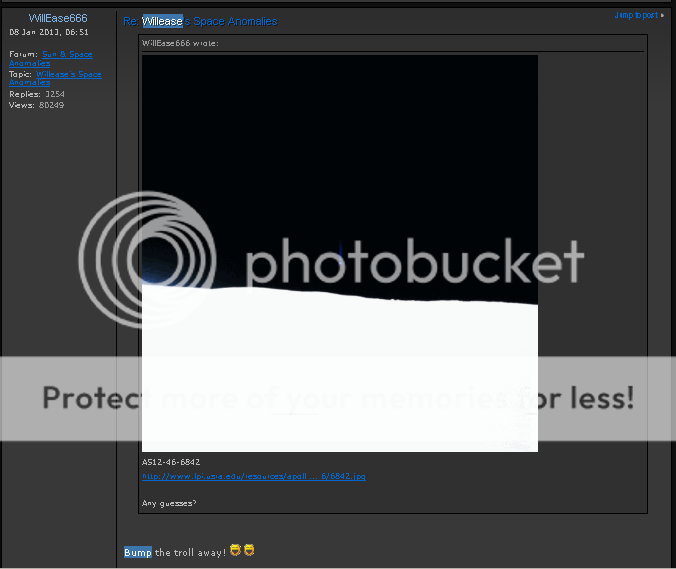Click the small arrow beside "Jump to post"
The image size is (676, 569).
tap(663, 16)
